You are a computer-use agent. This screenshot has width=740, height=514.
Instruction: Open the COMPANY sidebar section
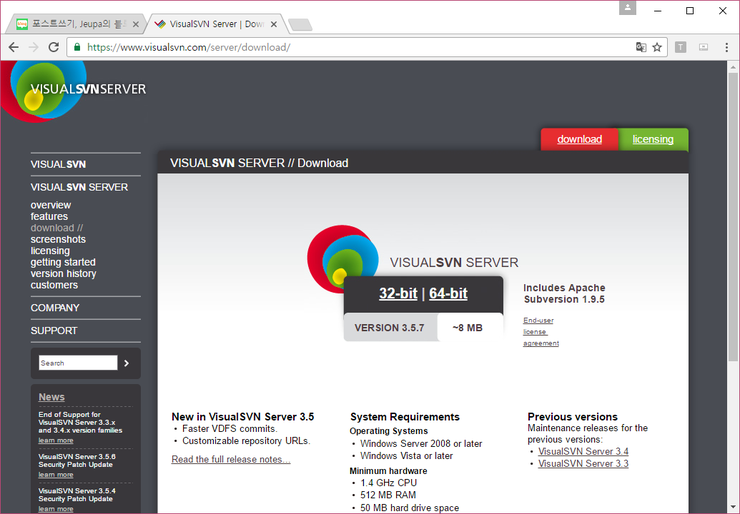pyautogui.click(x=55, y=308)
